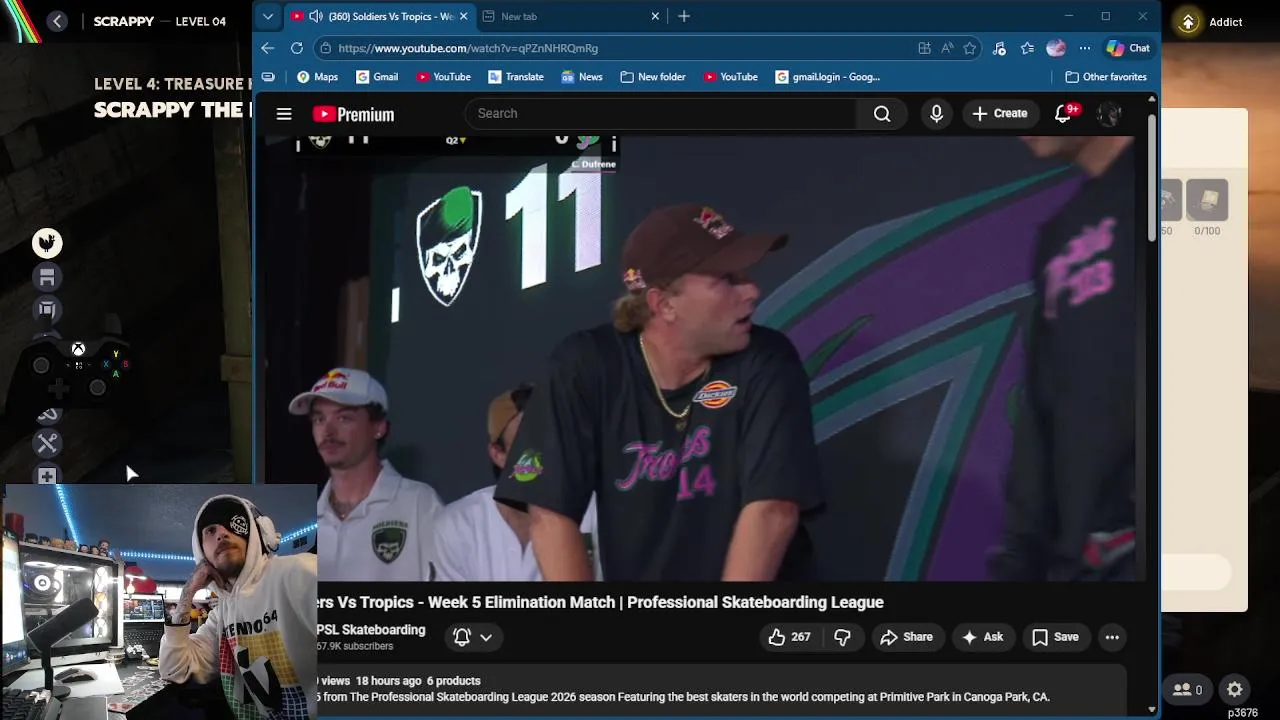1280x720 pixels.
Task: Click the Addict rank icon in game
Action: [1188, 22]
